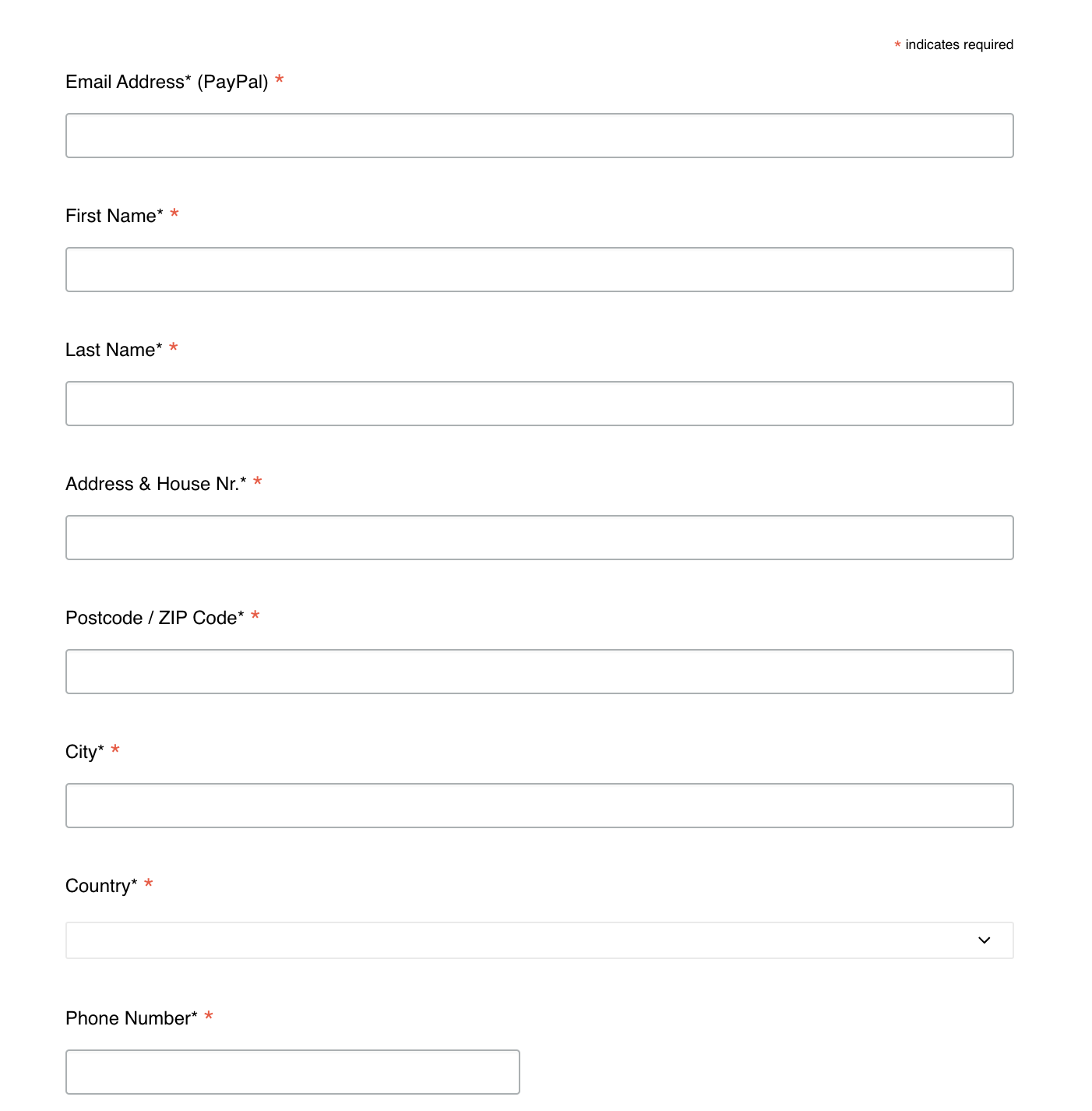
Task: Click the red asterisk beside Phone Number label
Action: click(x=209, y=1016)
